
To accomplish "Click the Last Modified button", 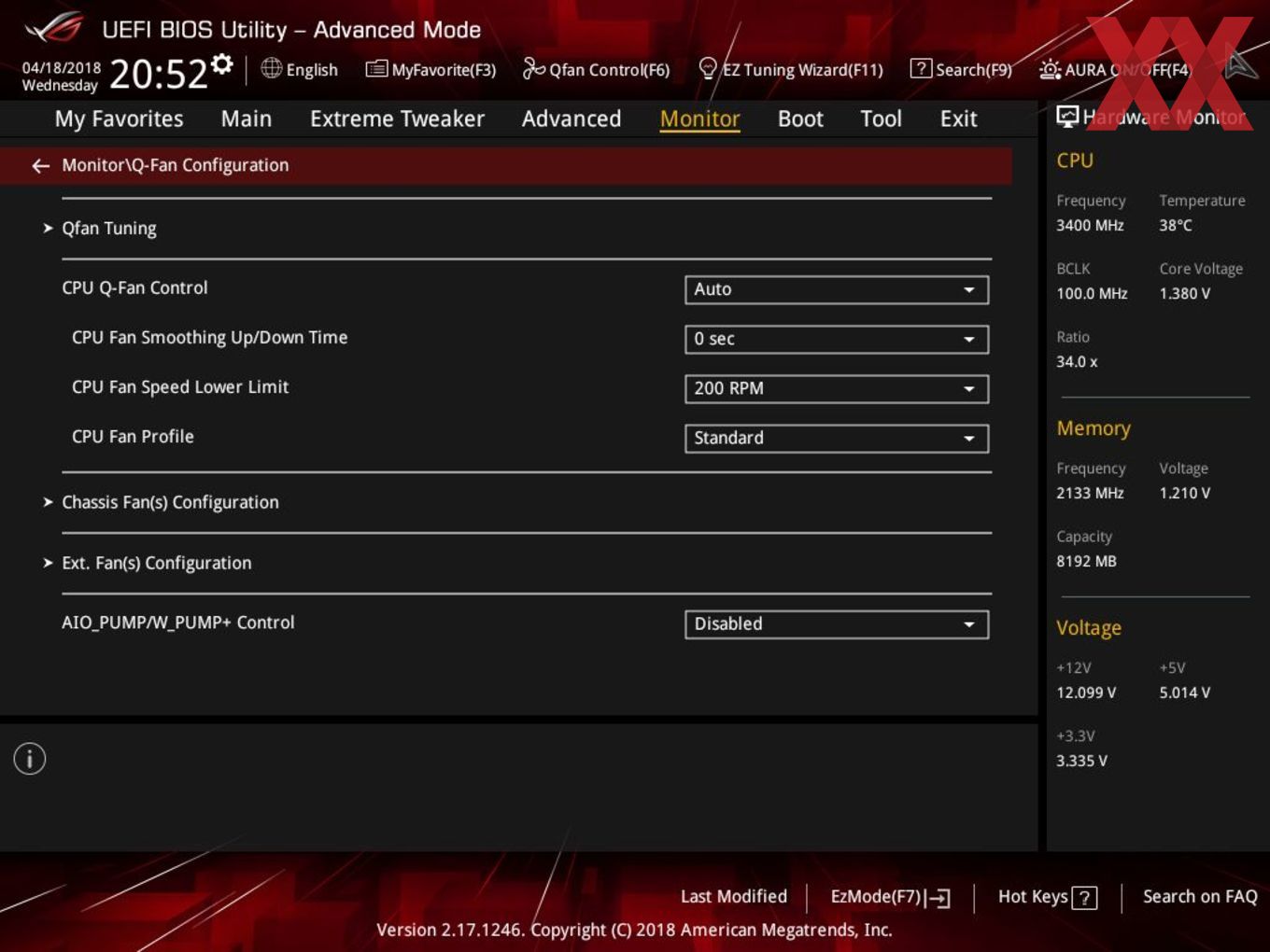I will click(x=734, y=896).
